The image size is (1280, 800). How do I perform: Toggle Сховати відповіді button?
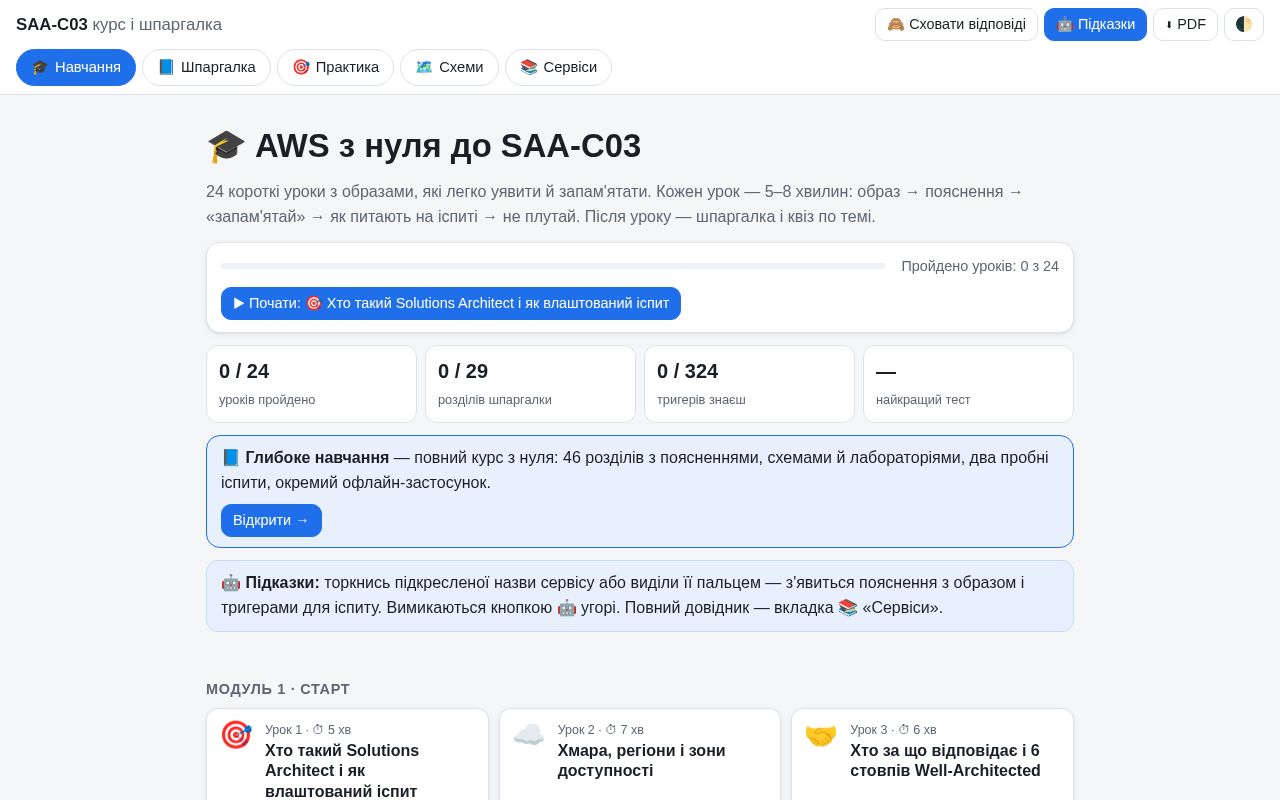(956, 24)
